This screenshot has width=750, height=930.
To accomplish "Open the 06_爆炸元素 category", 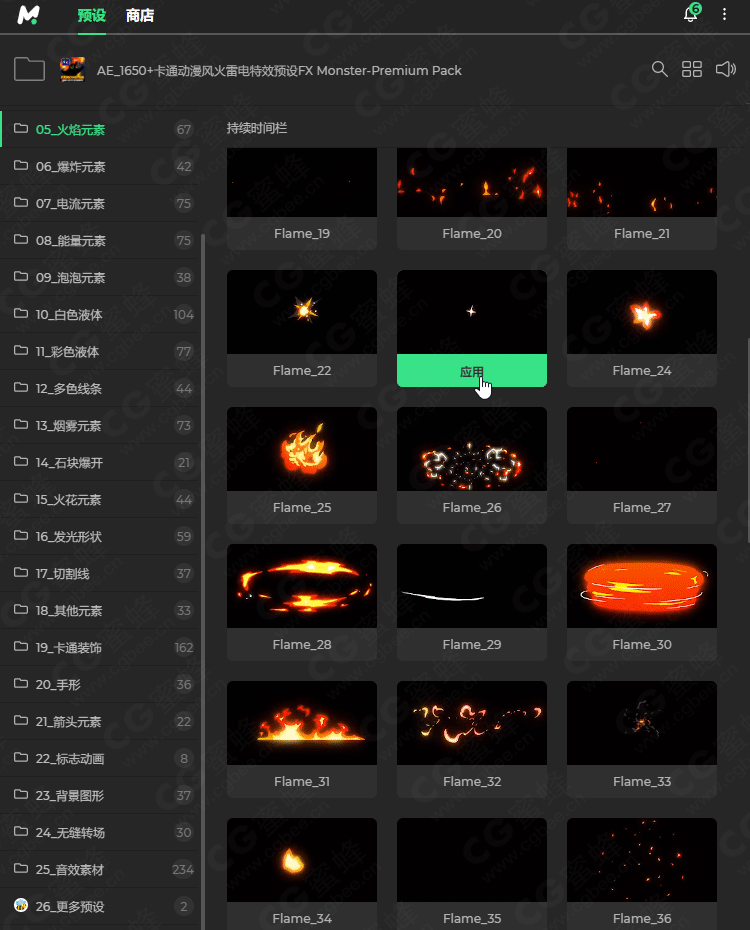I will pos(100,167).
